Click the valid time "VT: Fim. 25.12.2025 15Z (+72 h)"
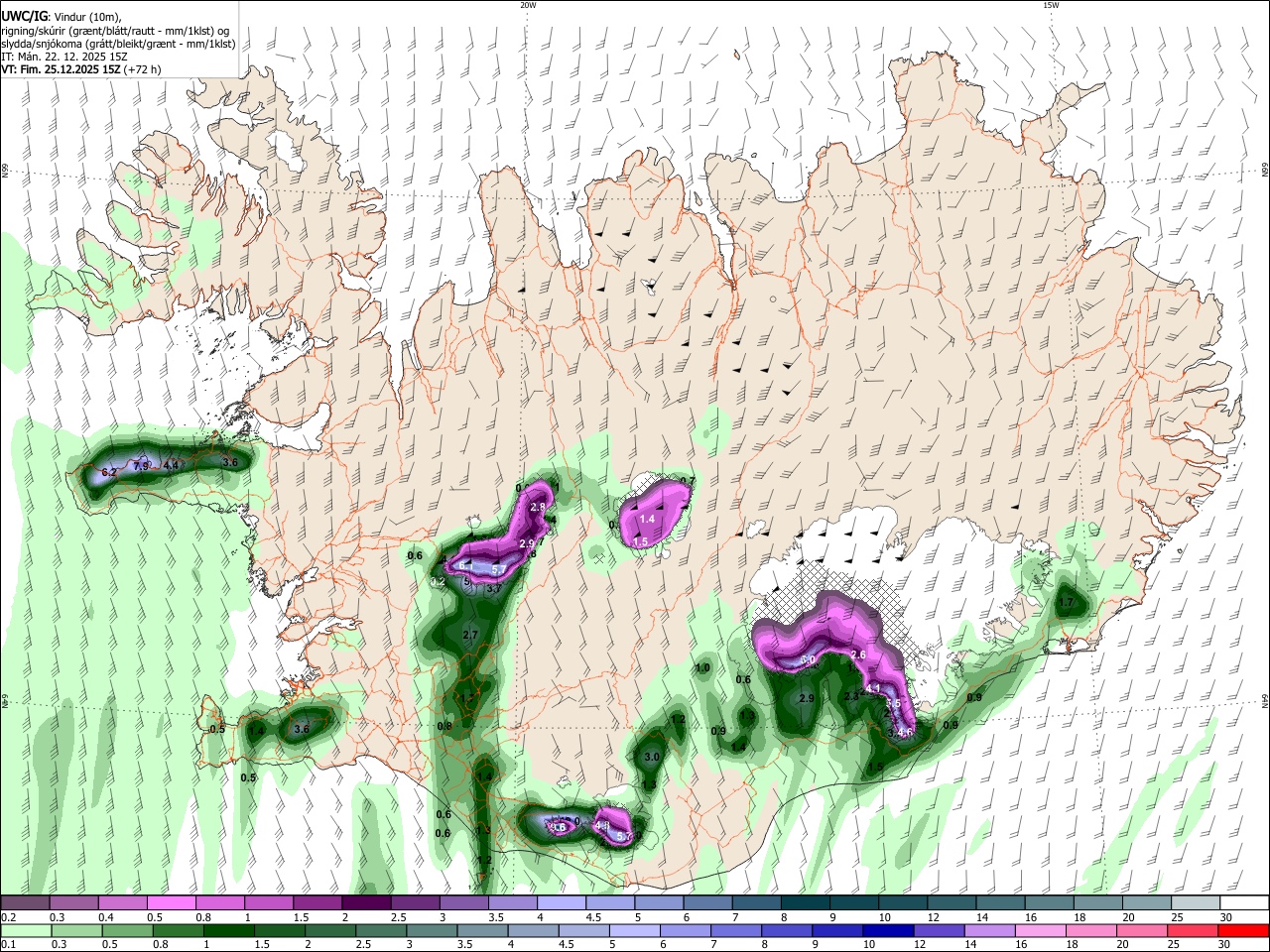Image resolution: width=1270 pixels, height=952 pixels. pyautogui.click(x=81, y=69)
